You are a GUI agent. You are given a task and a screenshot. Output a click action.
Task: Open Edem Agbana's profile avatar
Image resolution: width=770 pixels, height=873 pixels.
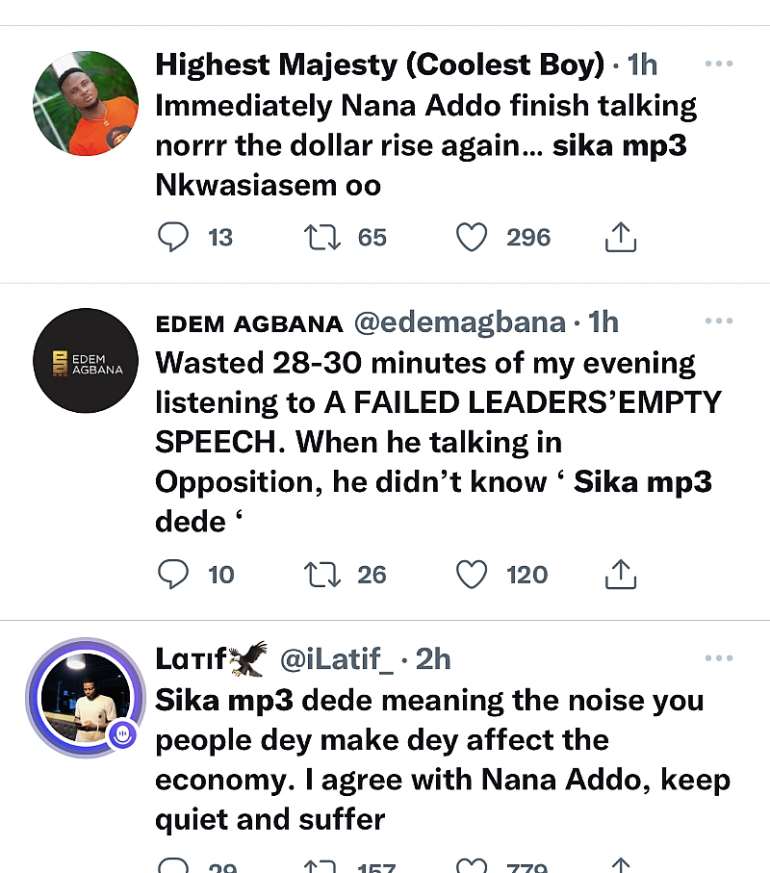click(x=86, y=361)
